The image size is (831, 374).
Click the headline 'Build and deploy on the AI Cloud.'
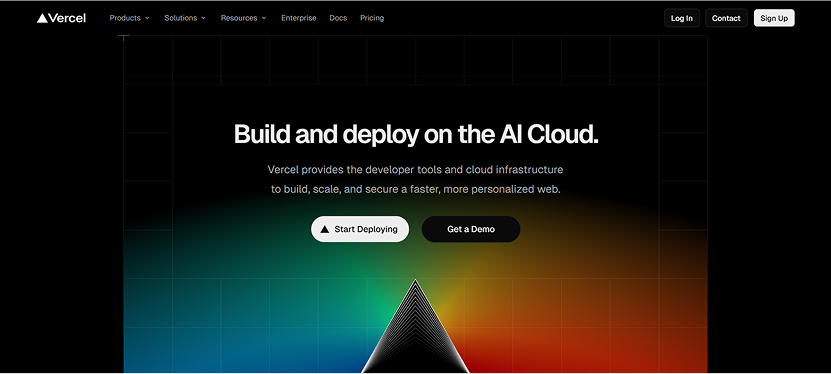click(x=416, y=134)
